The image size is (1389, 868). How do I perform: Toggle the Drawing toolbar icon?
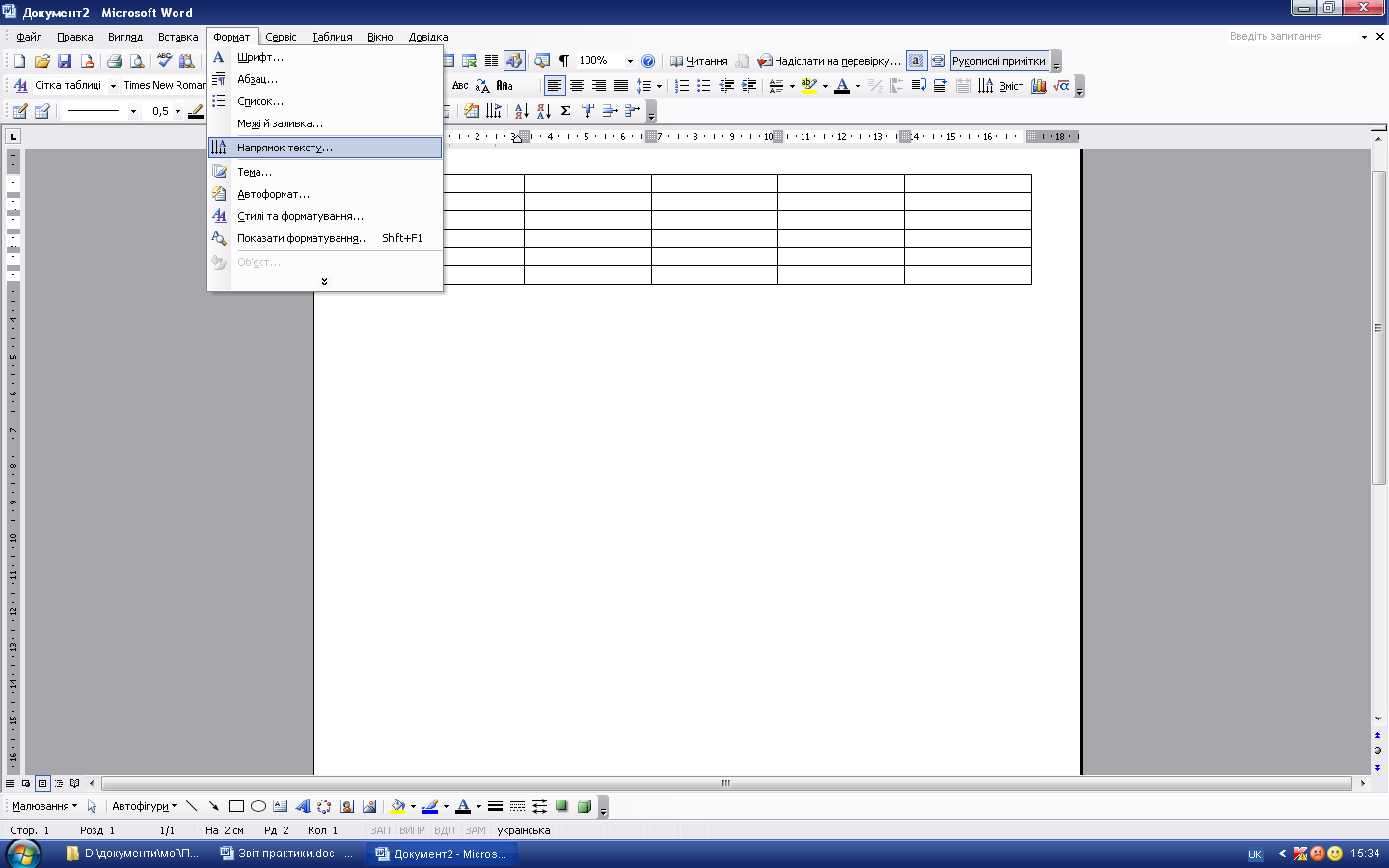coord(514,61)
